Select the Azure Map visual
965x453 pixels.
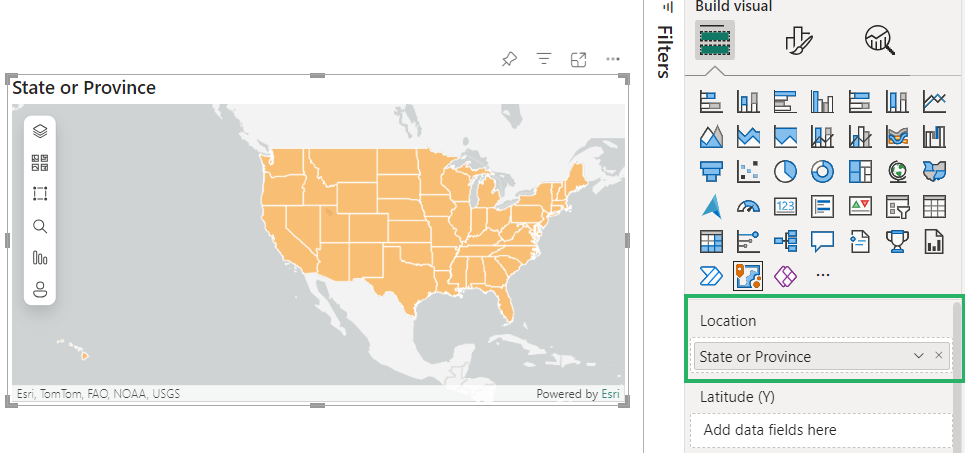(x=711, y=206)
